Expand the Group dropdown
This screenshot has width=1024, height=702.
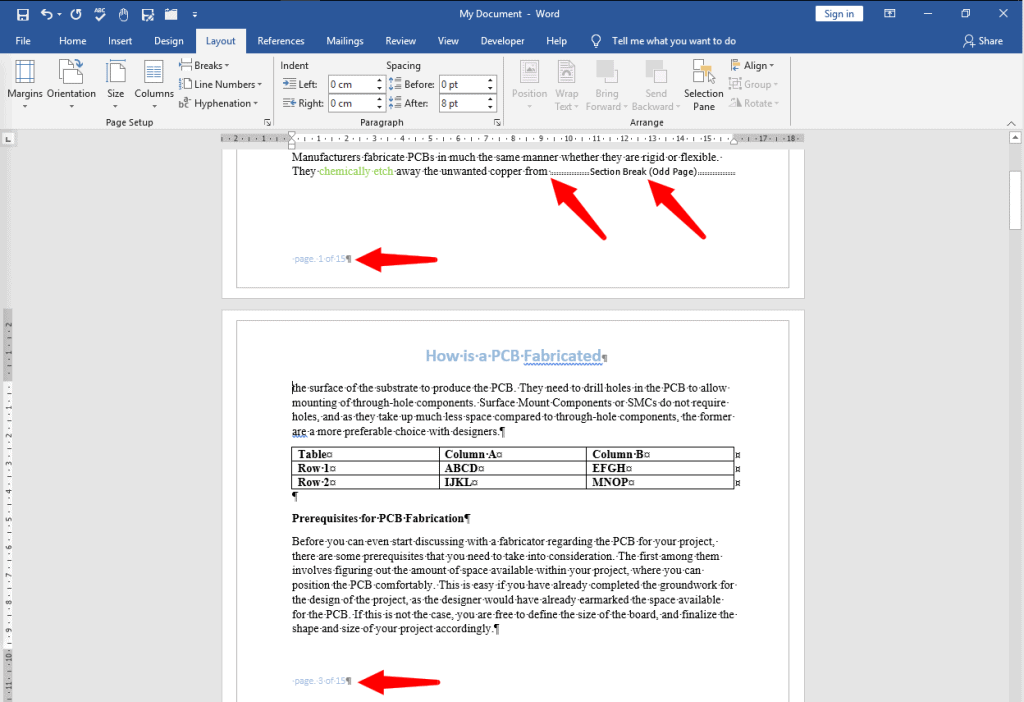[753, 84]
